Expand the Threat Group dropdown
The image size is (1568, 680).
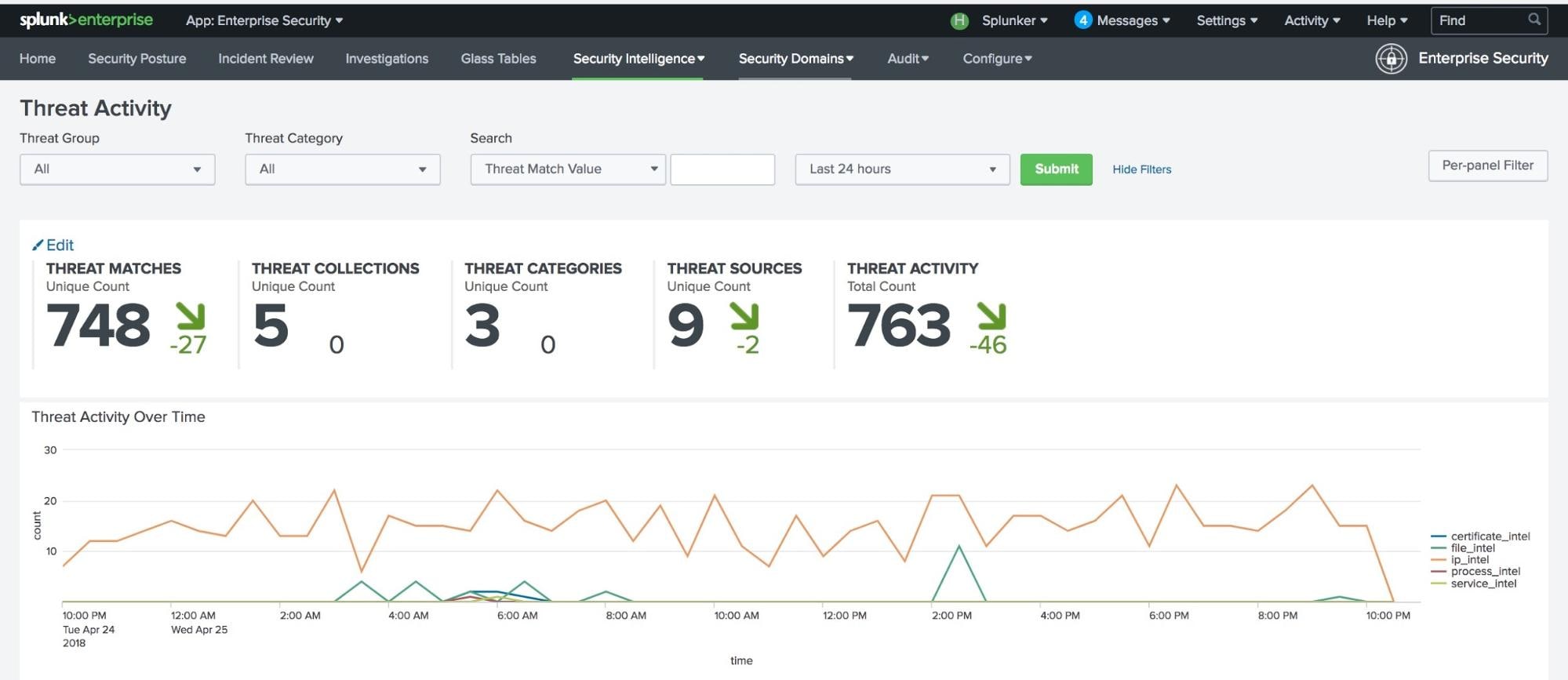tap(118, 169)
